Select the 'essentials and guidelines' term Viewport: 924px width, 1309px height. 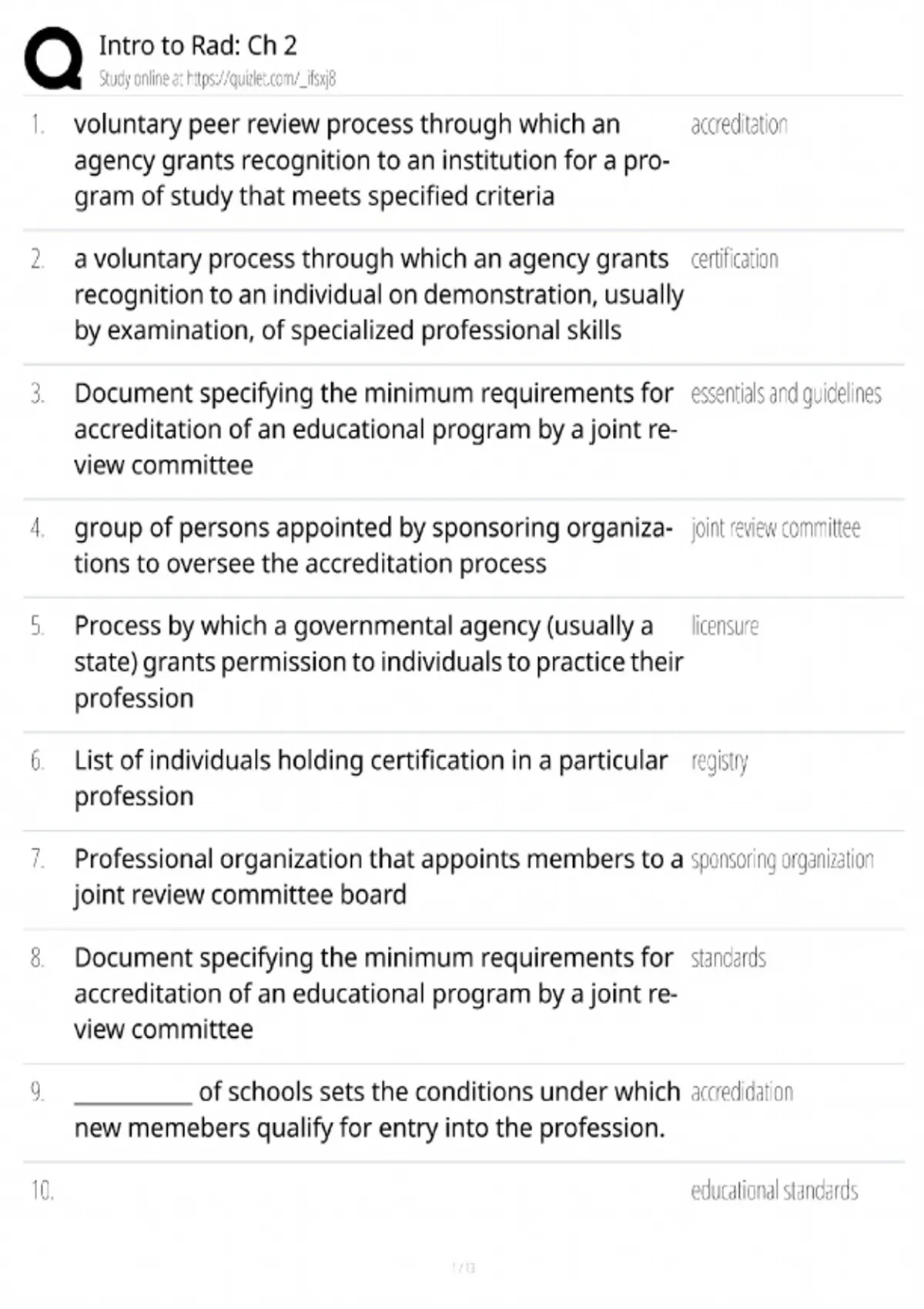[785, 394]
